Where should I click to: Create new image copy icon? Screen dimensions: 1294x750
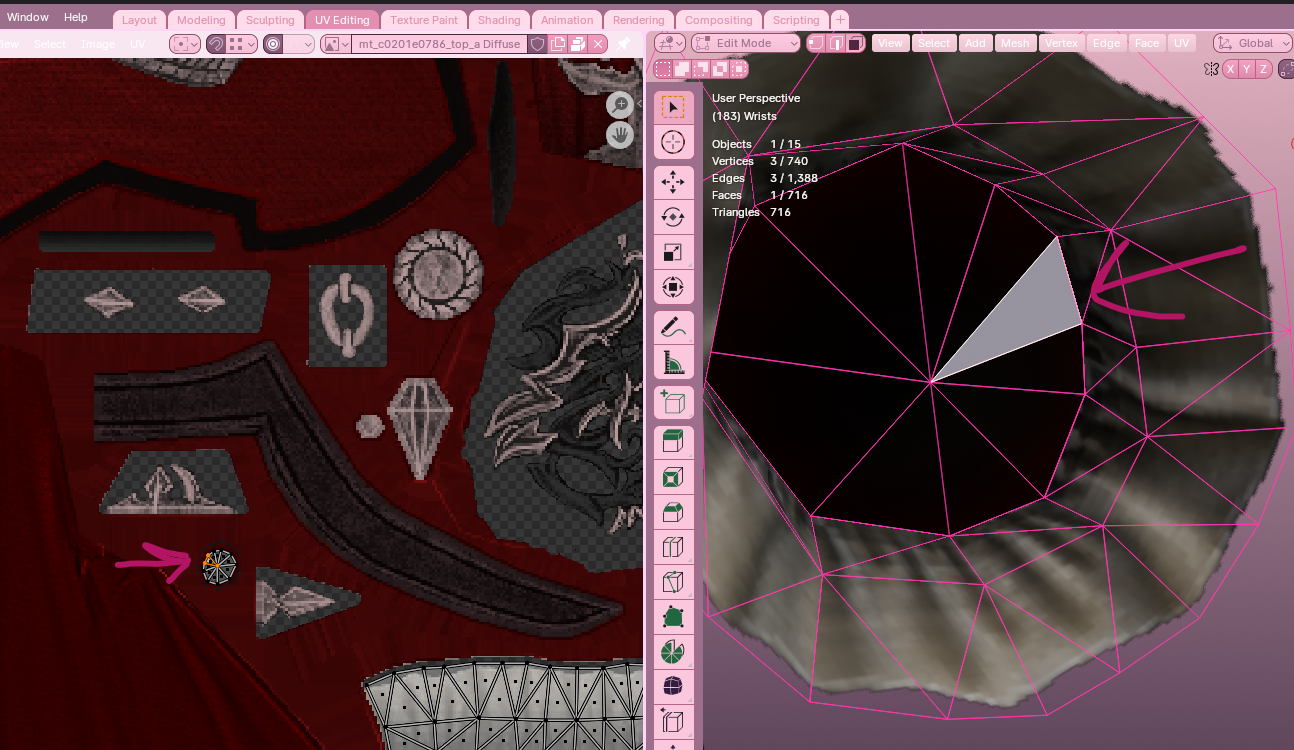point(558,44)
